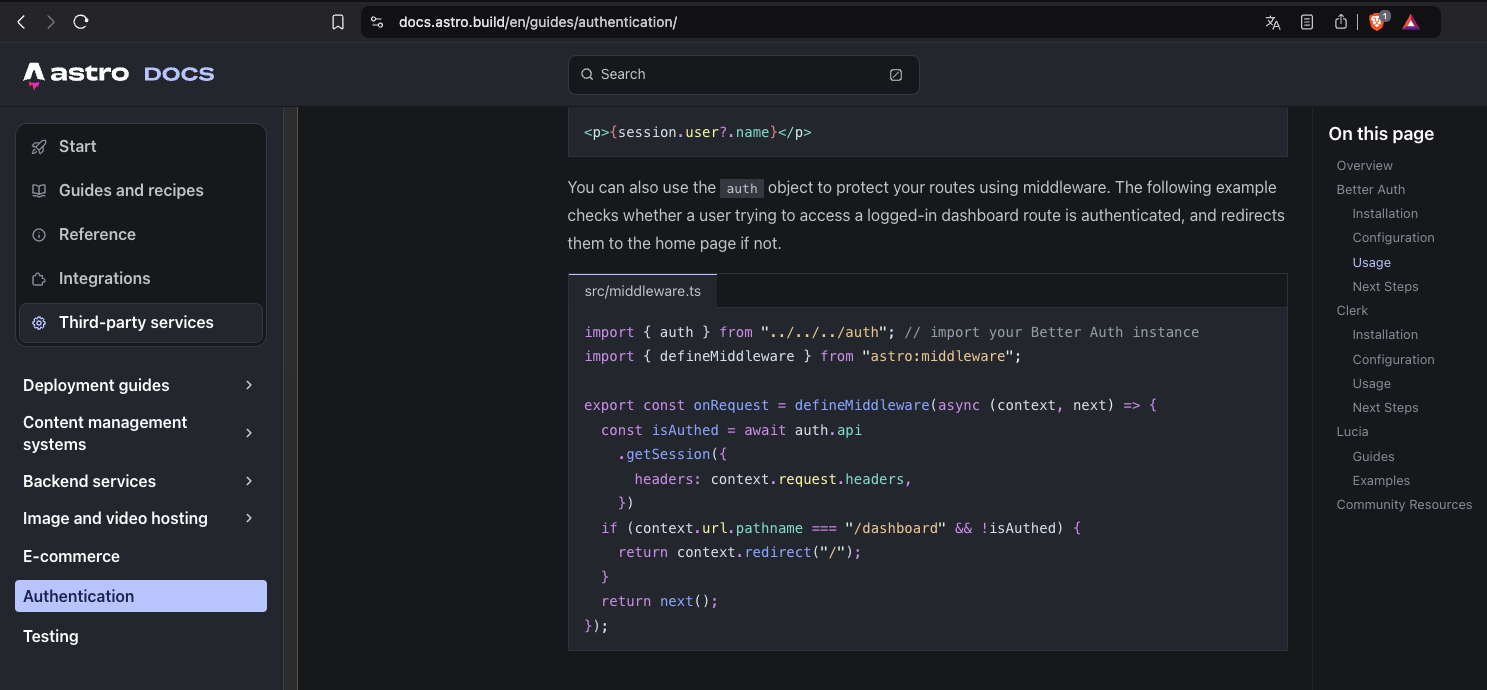Click the share icon in the browser toolbar
Image resolution: width=1487 pixels, height=690 pixels.
click(1341, 22)
